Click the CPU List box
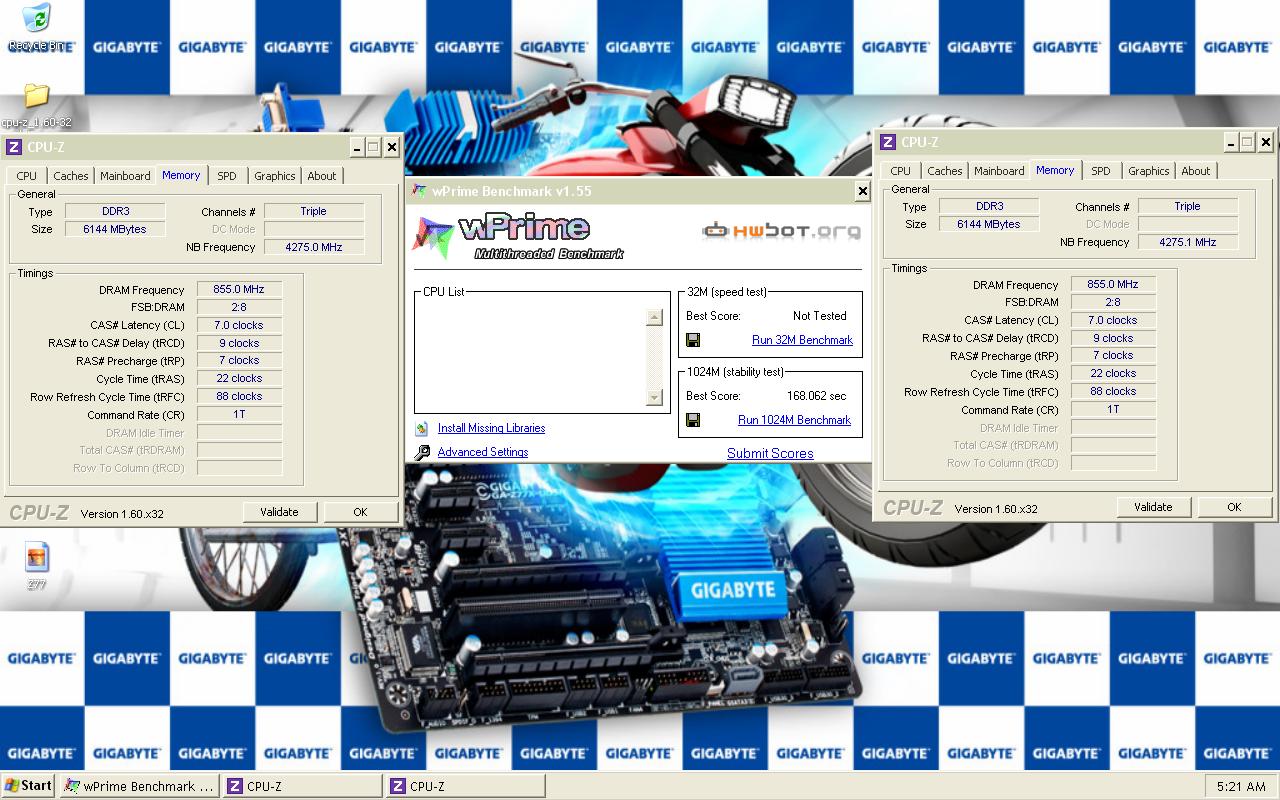Image resolution: width=1280 pixels, height=800 pixels. click(x=542, y=353)
